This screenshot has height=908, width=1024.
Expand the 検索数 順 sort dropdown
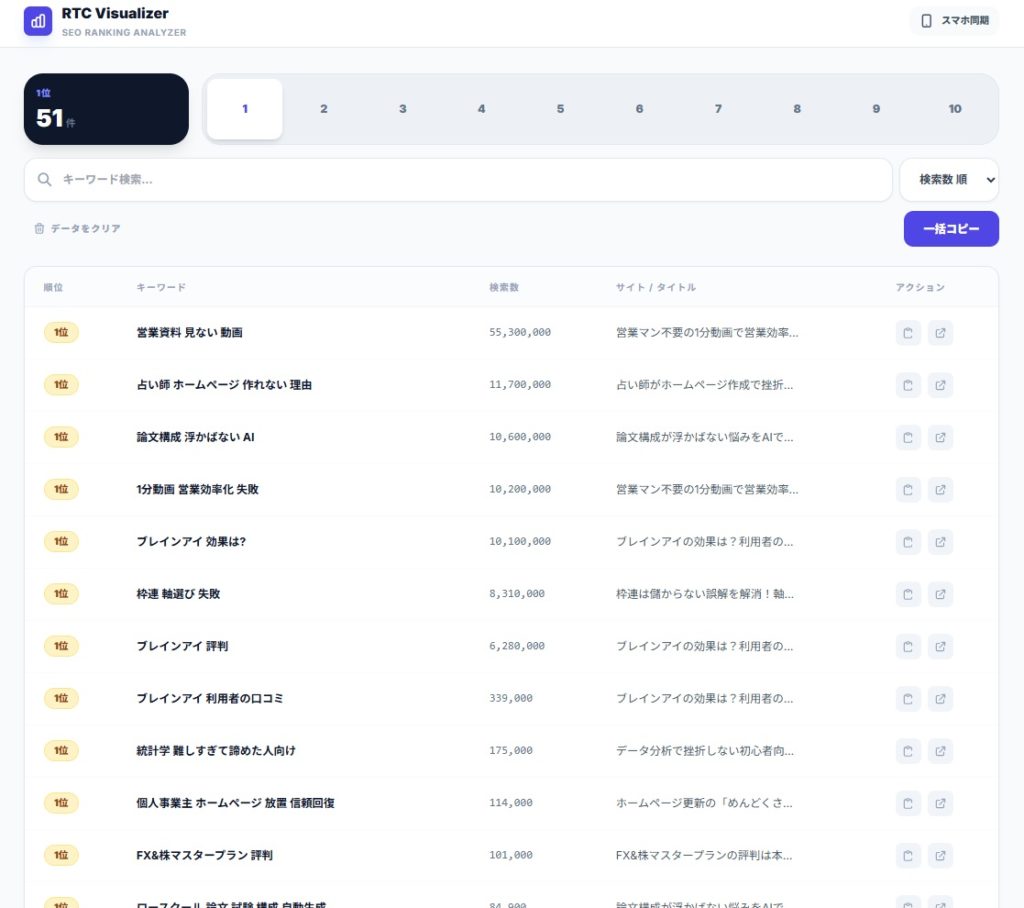pyautogui.click(x=948, y=180)
